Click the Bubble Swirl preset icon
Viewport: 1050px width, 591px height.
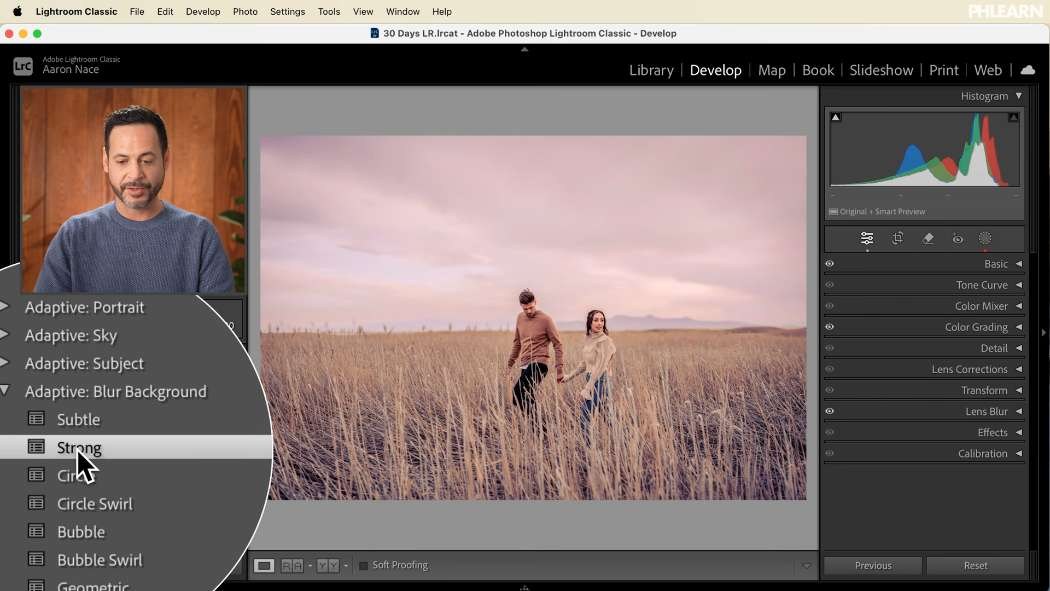coord(36,559)
